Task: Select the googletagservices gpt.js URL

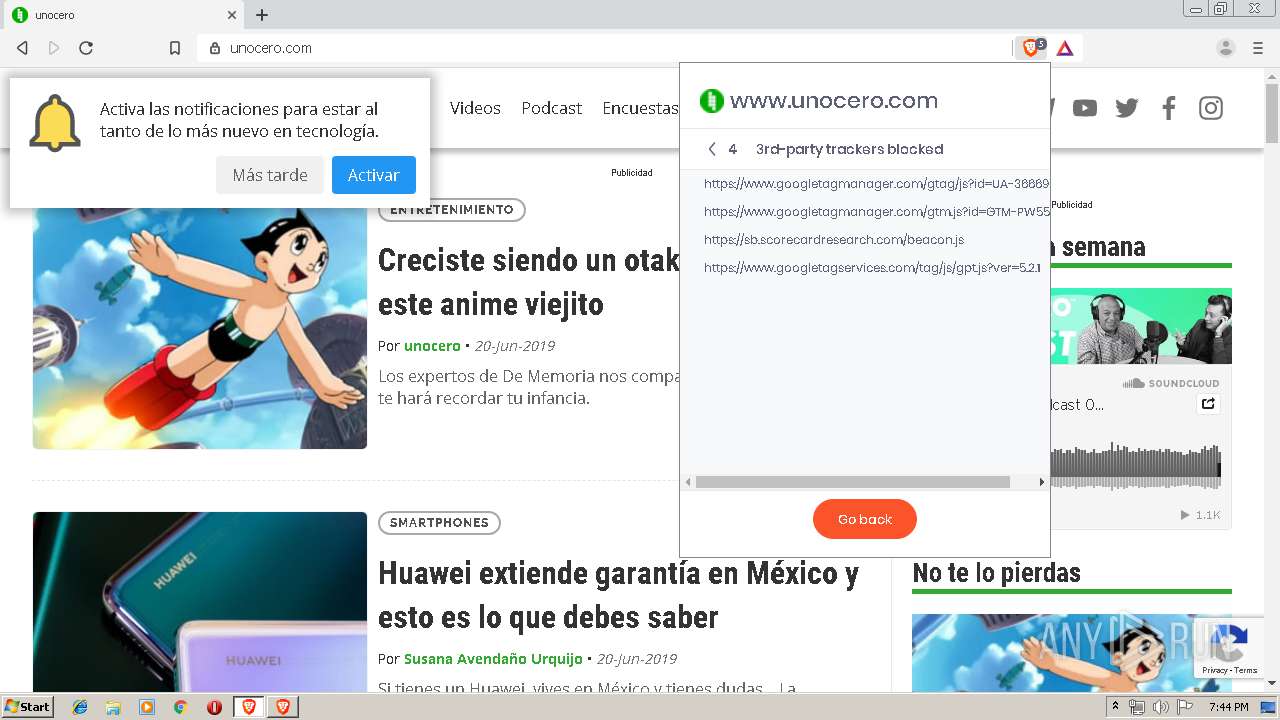Action: [872, 268]
